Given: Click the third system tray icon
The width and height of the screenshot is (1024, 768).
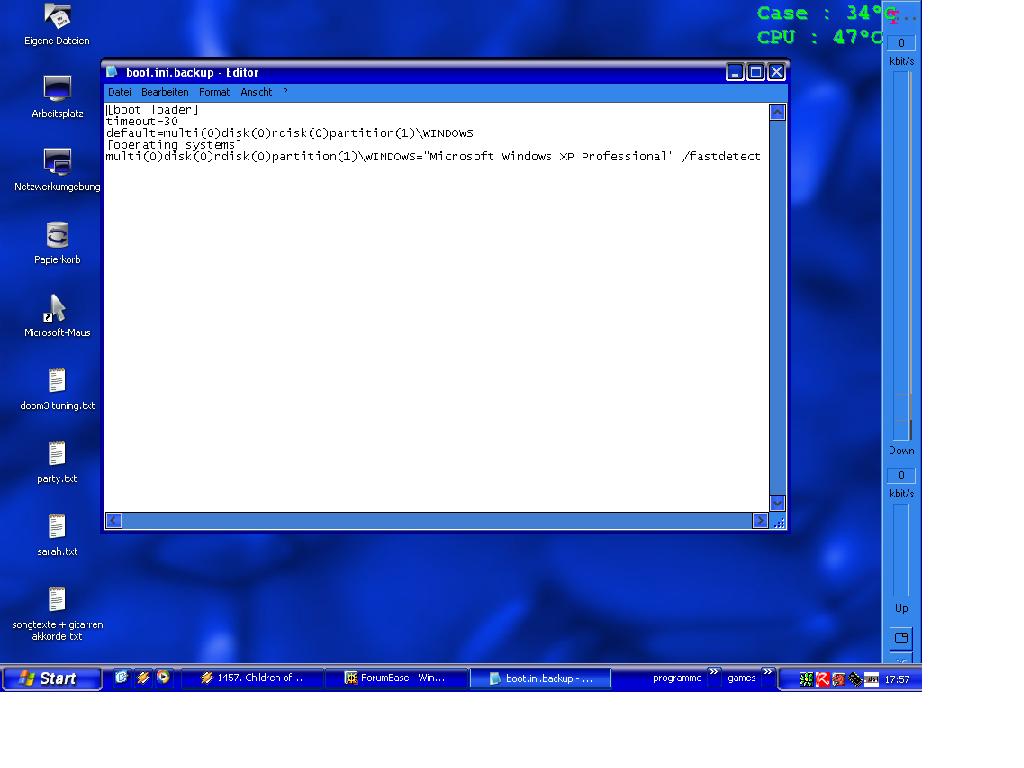Looking at the screenshot, I should [839, 680].
